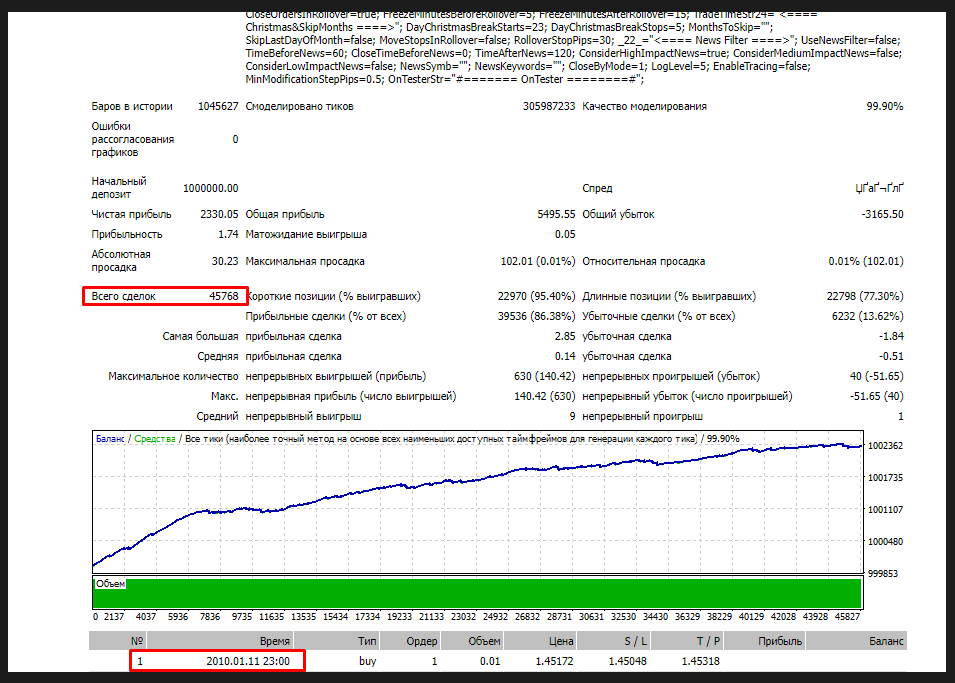This screenshot has height=683, width=955.
Task: Click the trade volume 0.01
Action: pyautogui.click(x=490, y=661)
